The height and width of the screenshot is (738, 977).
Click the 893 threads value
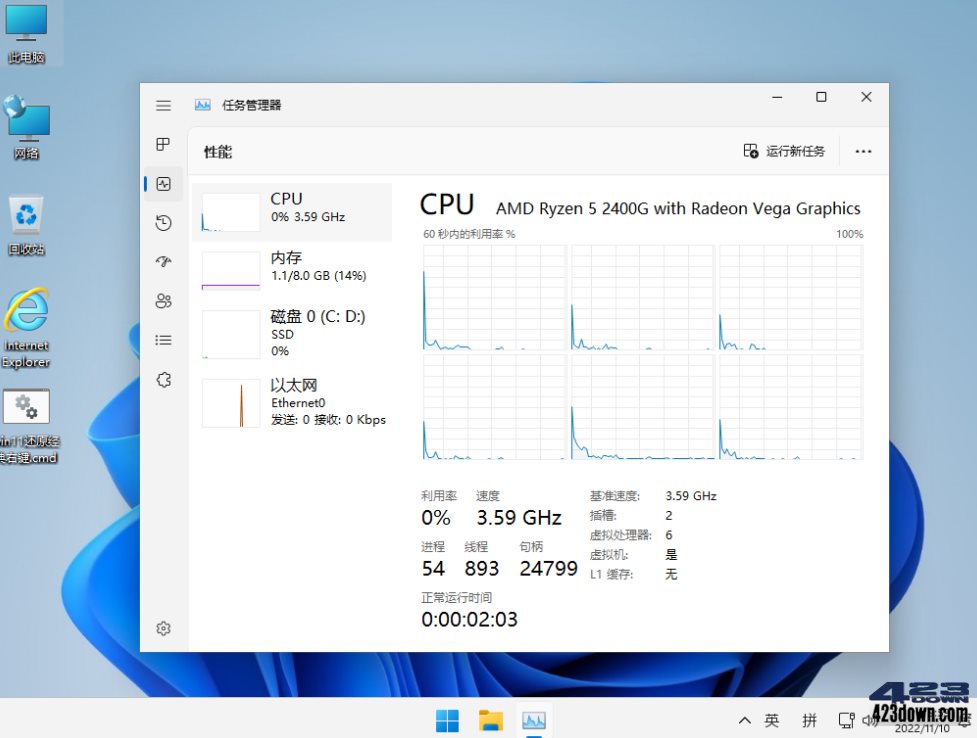482,568
